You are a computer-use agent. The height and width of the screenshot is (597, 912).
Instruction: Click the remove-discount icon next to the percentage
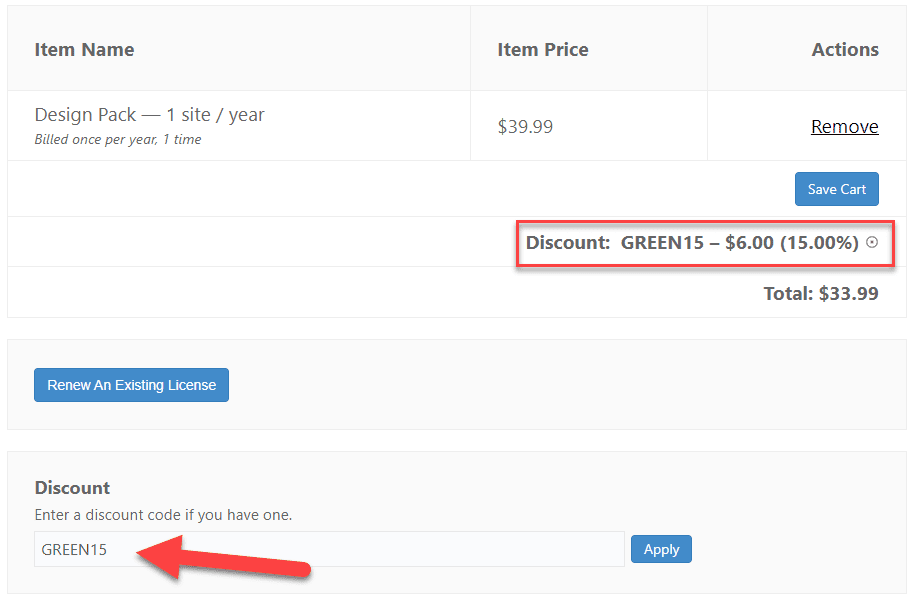point(872,242)
